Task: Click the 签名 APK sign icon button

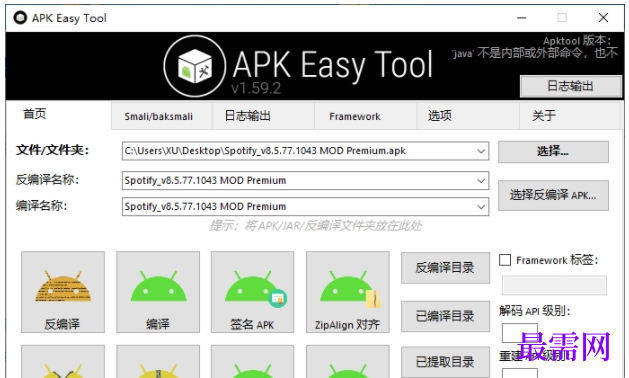Action: 253,292
